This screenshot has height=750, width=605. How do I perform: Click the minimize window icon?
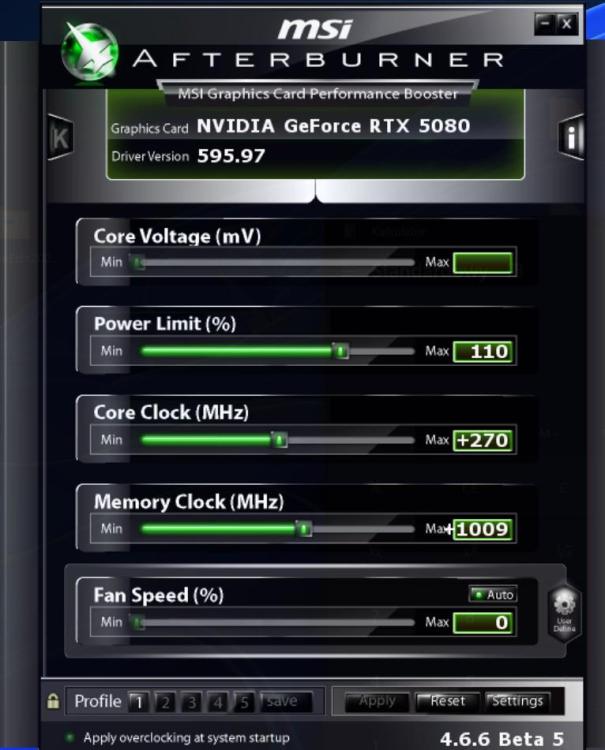544,23
